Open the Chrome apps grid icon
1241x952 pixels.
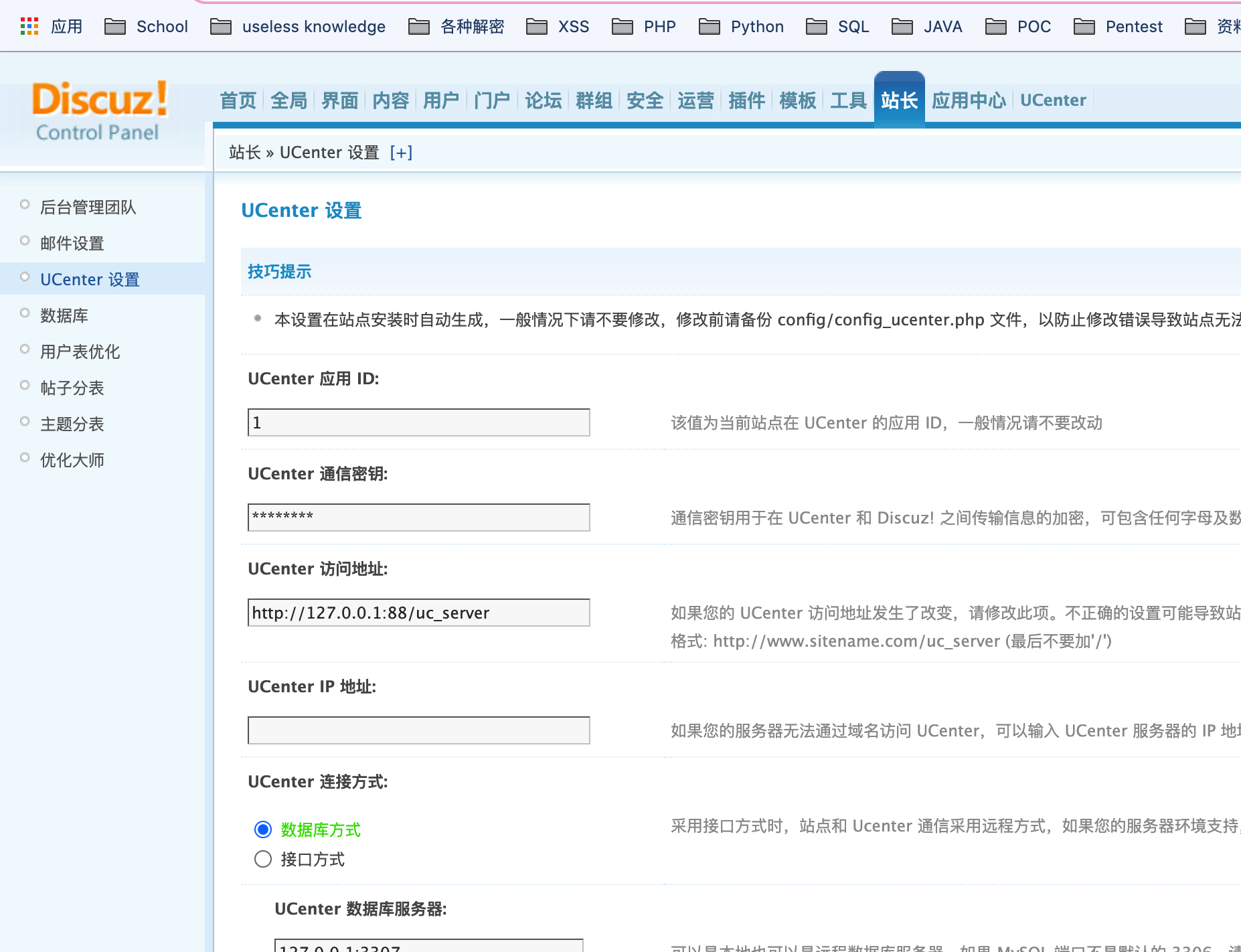tap(29, 27)
